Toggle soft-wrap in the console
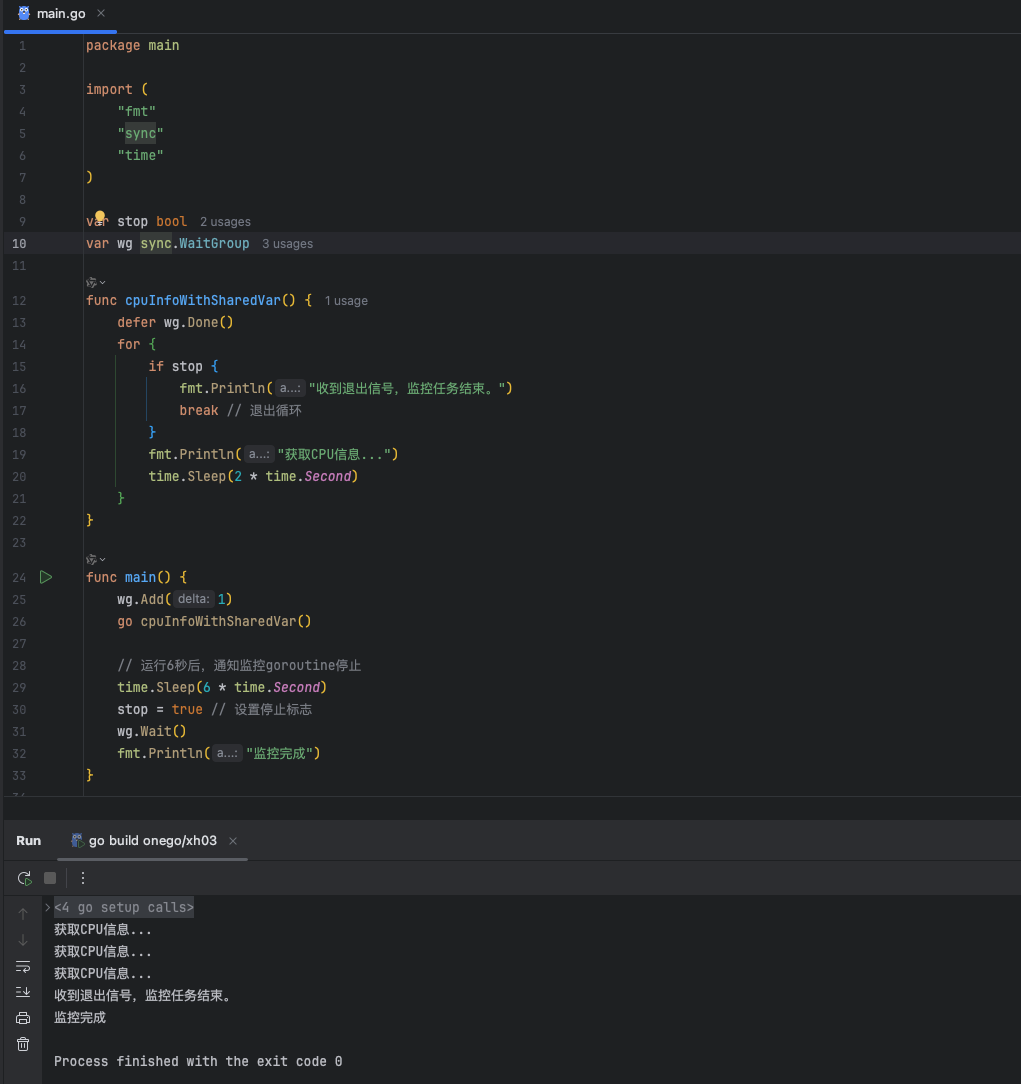The height and width of the screenshot is (1084, 1021). point(23,966)
